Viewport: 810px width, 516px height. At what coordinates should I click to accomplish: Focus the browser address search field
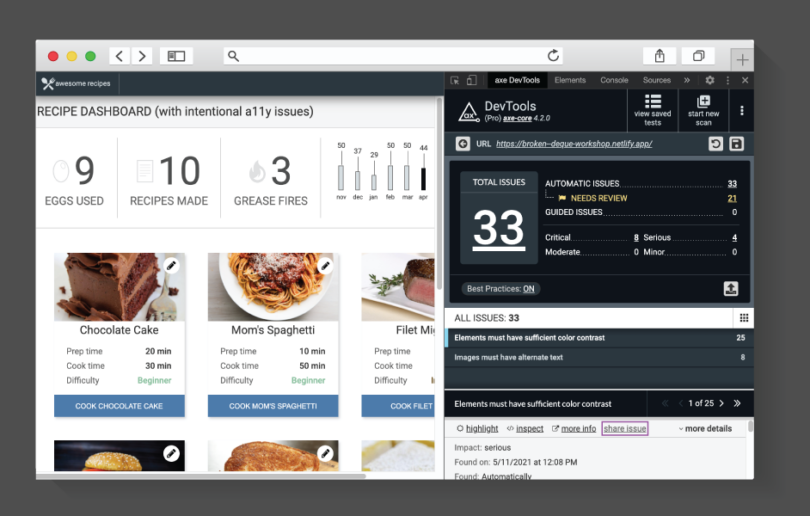tap(393, 56)
